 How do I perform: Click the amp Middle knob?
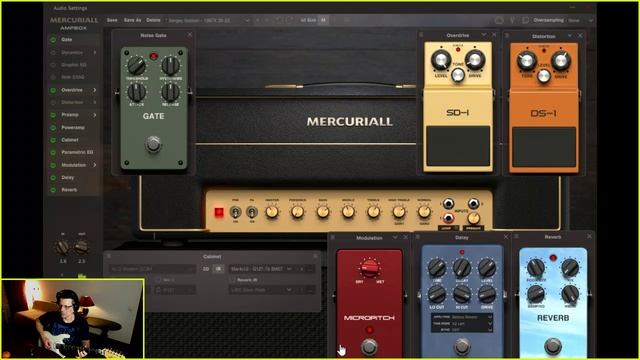[348, 212]
